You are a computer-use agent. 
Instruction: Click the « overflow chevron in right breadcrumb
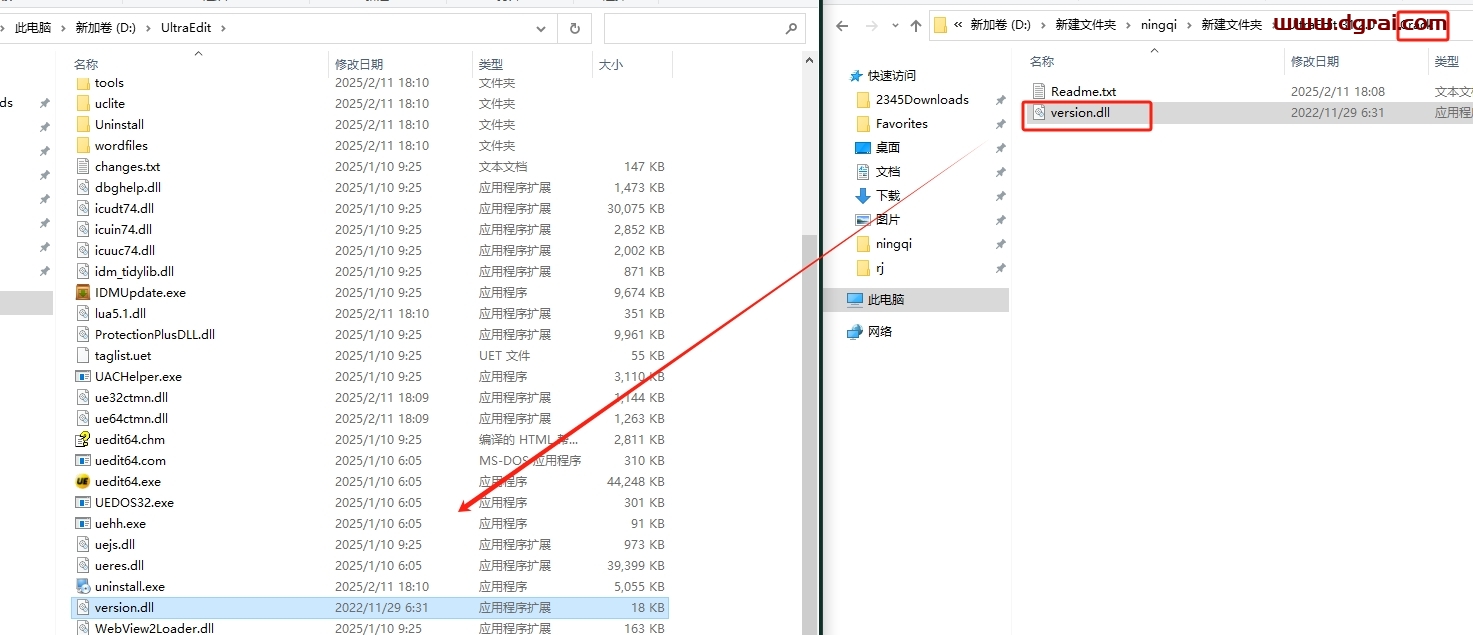coord(959,25)
